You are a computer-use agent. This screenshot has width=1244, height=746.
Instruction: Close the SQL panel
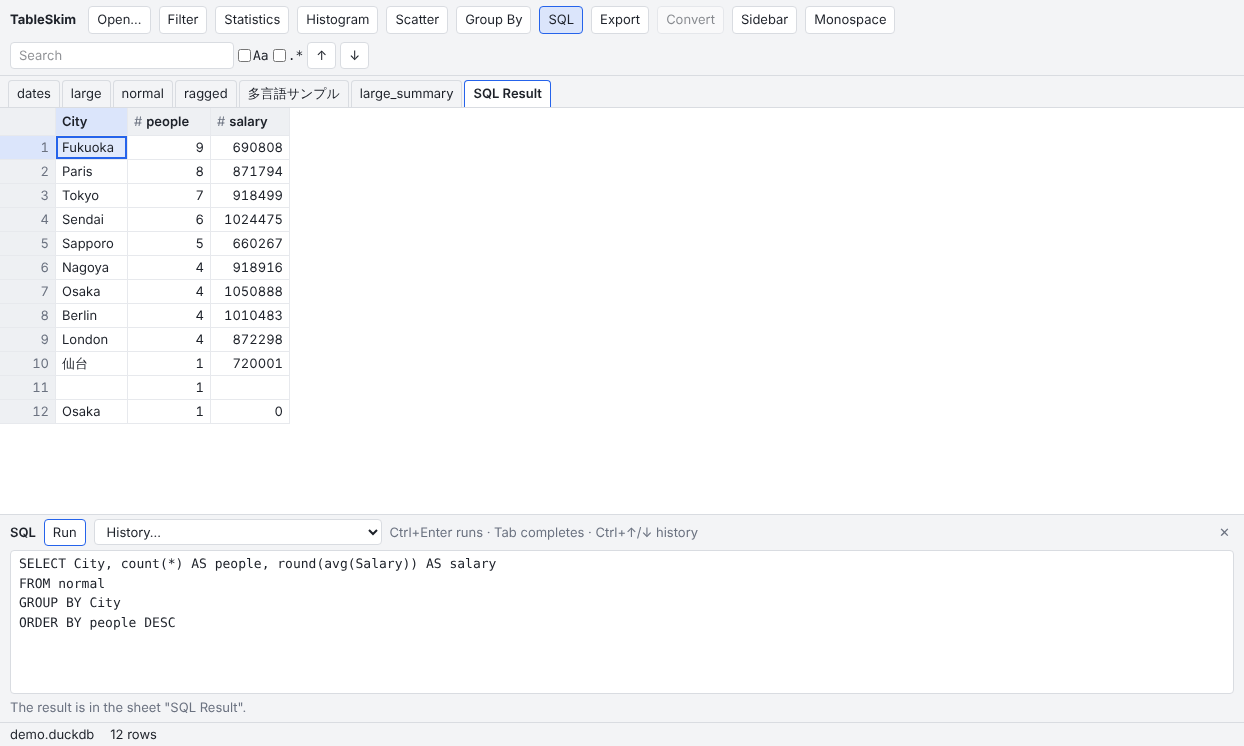coord(1224,532)
